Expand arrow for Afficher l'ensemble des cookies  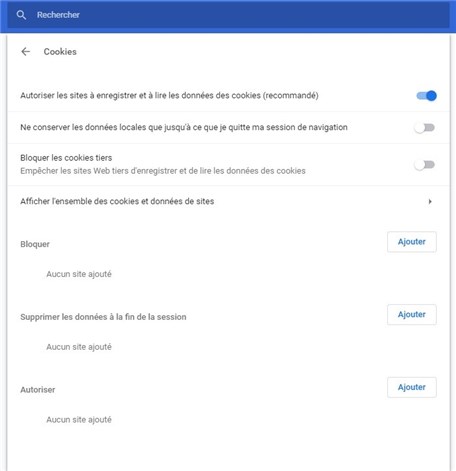(430, 201)
